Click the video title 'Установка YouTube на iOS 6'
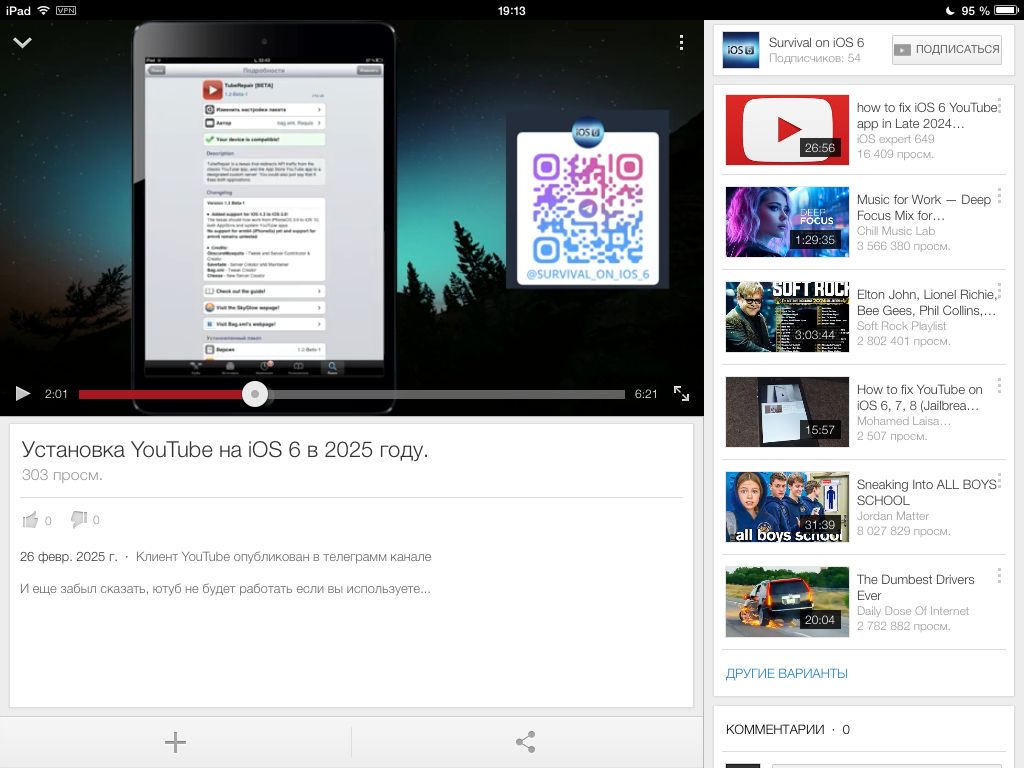The height and width of the screenshot is (768, 1024). (225, 449)
